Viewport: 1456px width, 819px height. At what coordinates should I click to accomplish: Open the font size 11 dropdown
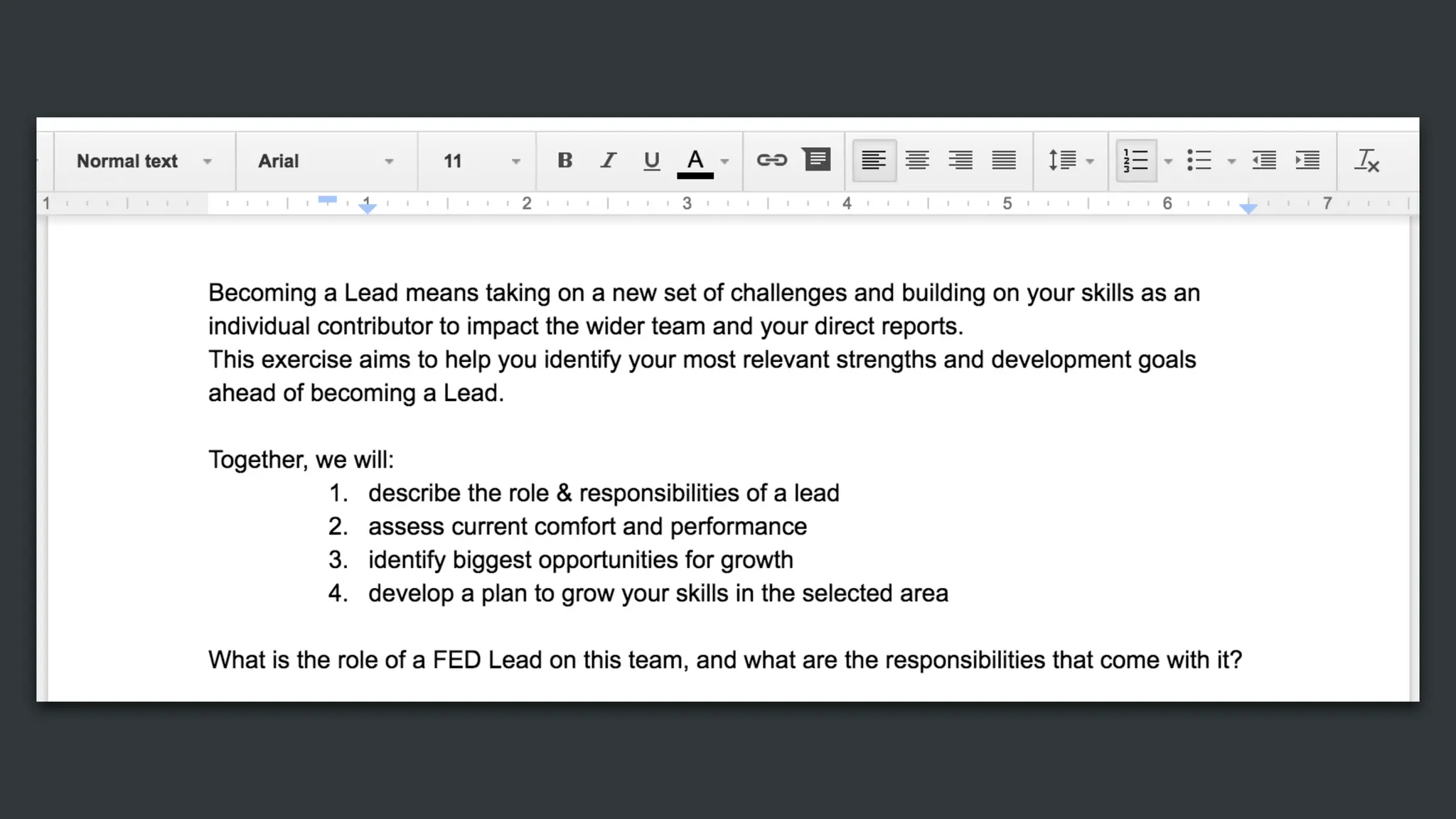(481, 161)
